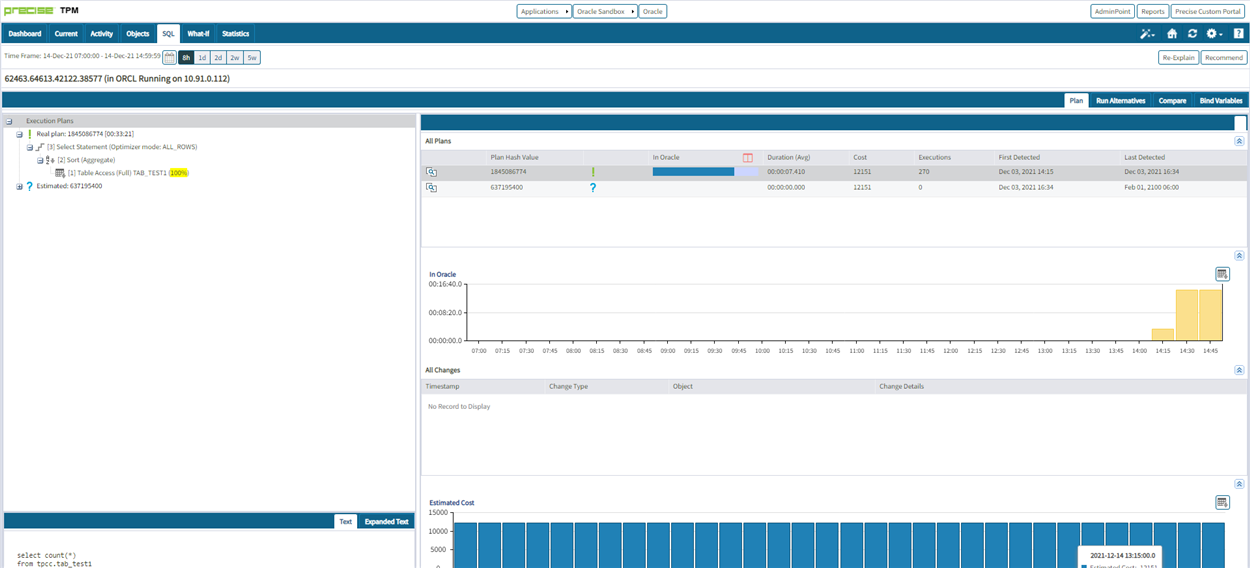
Task: Select the Text tab of SQL panel
Action: point(345,521)
